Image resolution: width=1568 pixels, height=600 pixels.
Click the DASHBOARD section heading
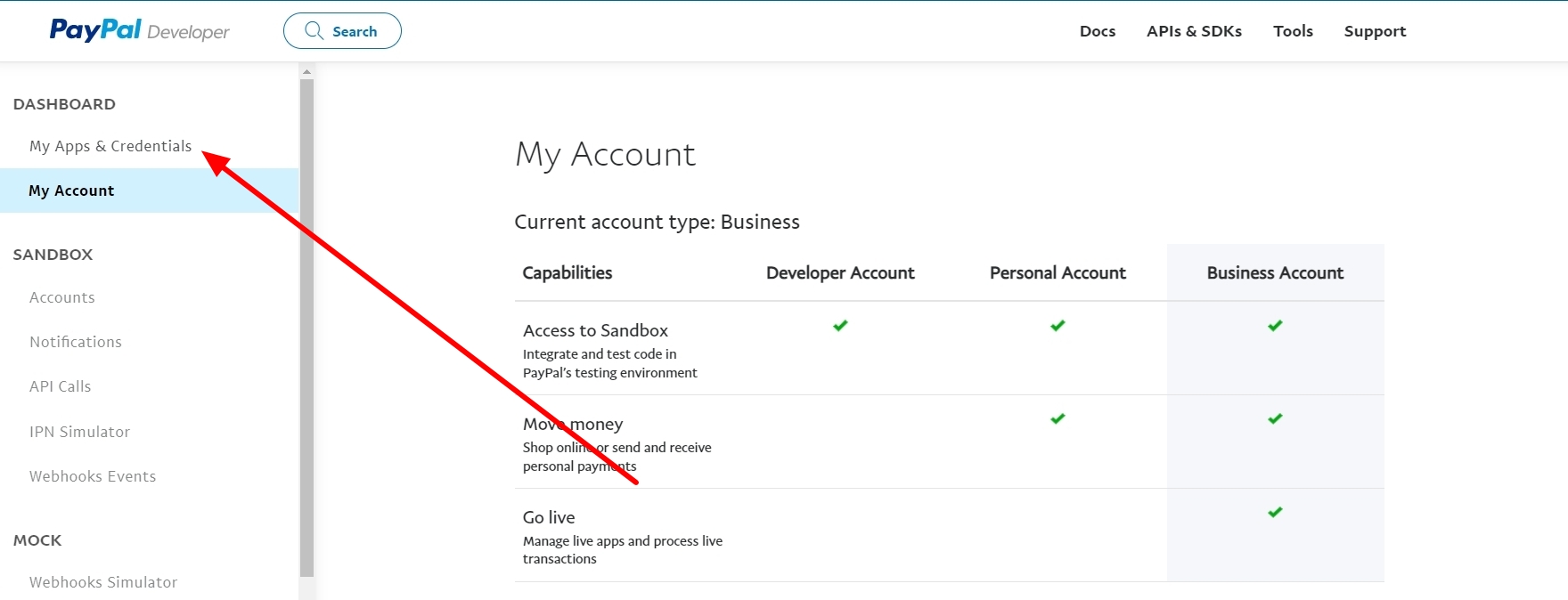tap(64, 104)
